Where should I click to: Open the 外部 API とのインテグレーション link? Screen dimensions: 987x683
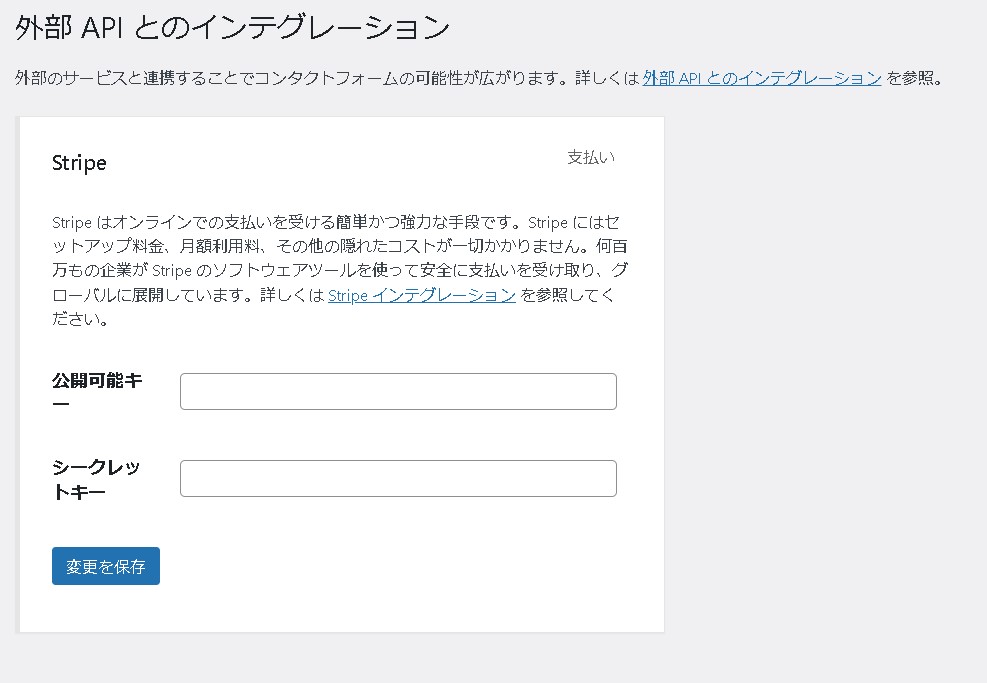pos(762,78)
